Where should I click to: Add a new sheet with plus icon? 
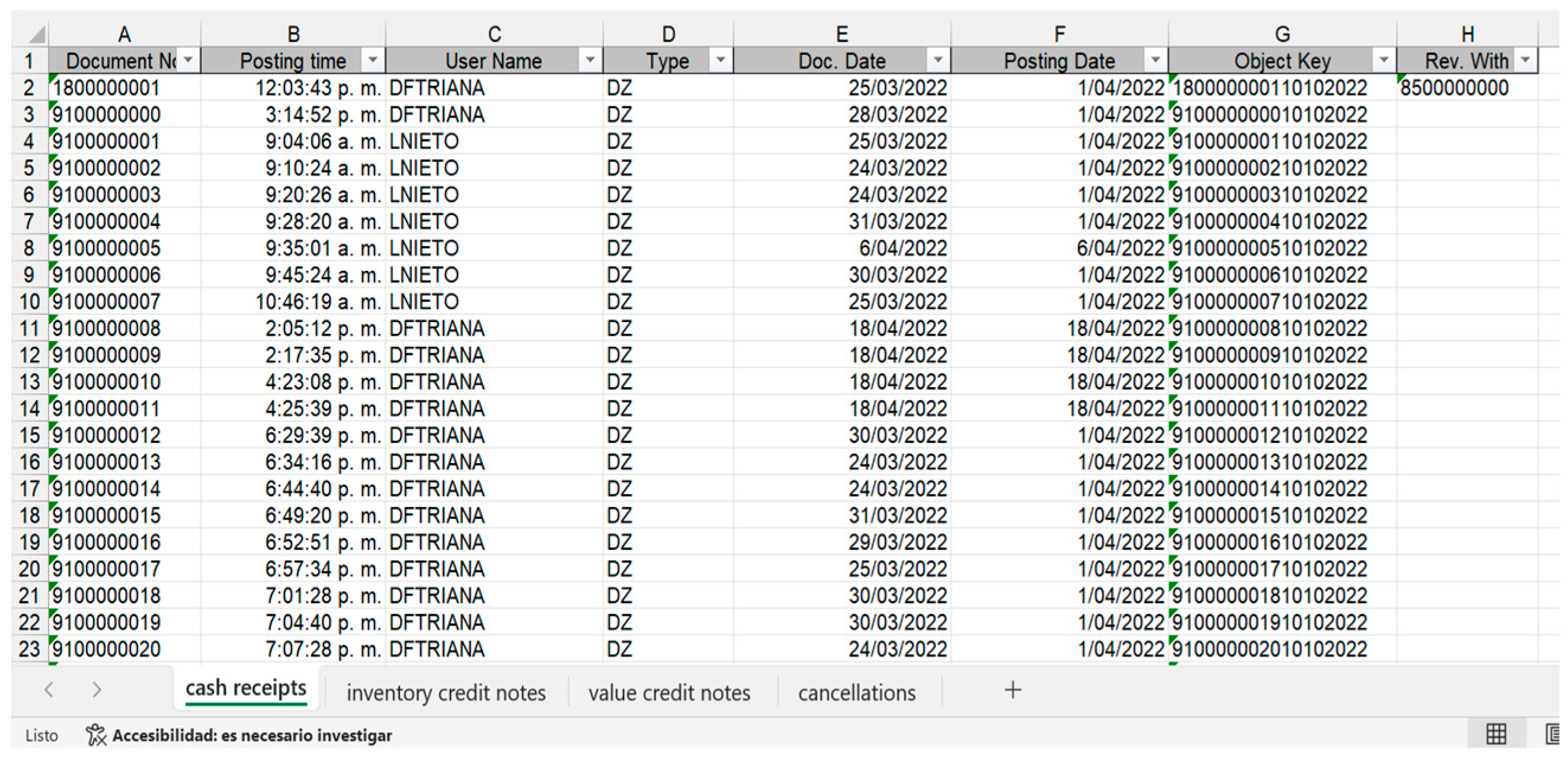point(1012,690)
